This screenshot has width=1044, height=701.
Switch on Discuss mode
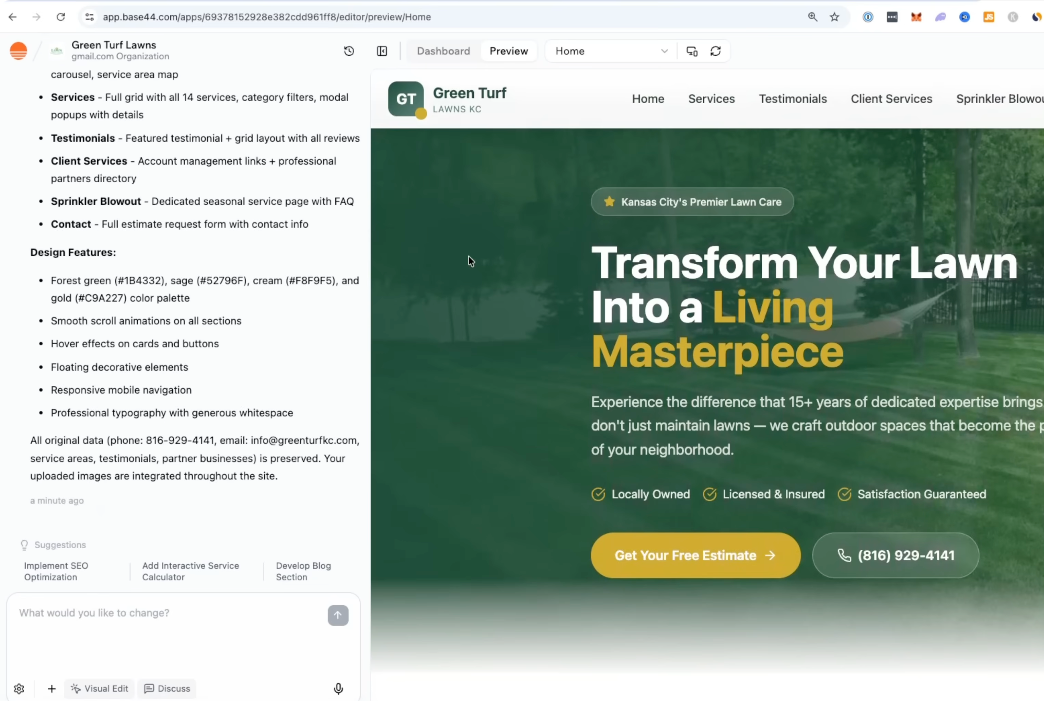[167, 688]
